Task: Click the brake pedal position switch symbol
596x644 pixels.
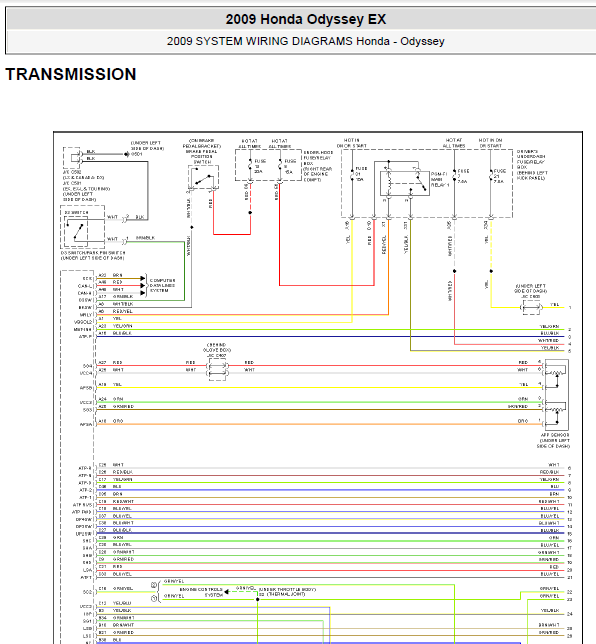Action: pos(203,177)
